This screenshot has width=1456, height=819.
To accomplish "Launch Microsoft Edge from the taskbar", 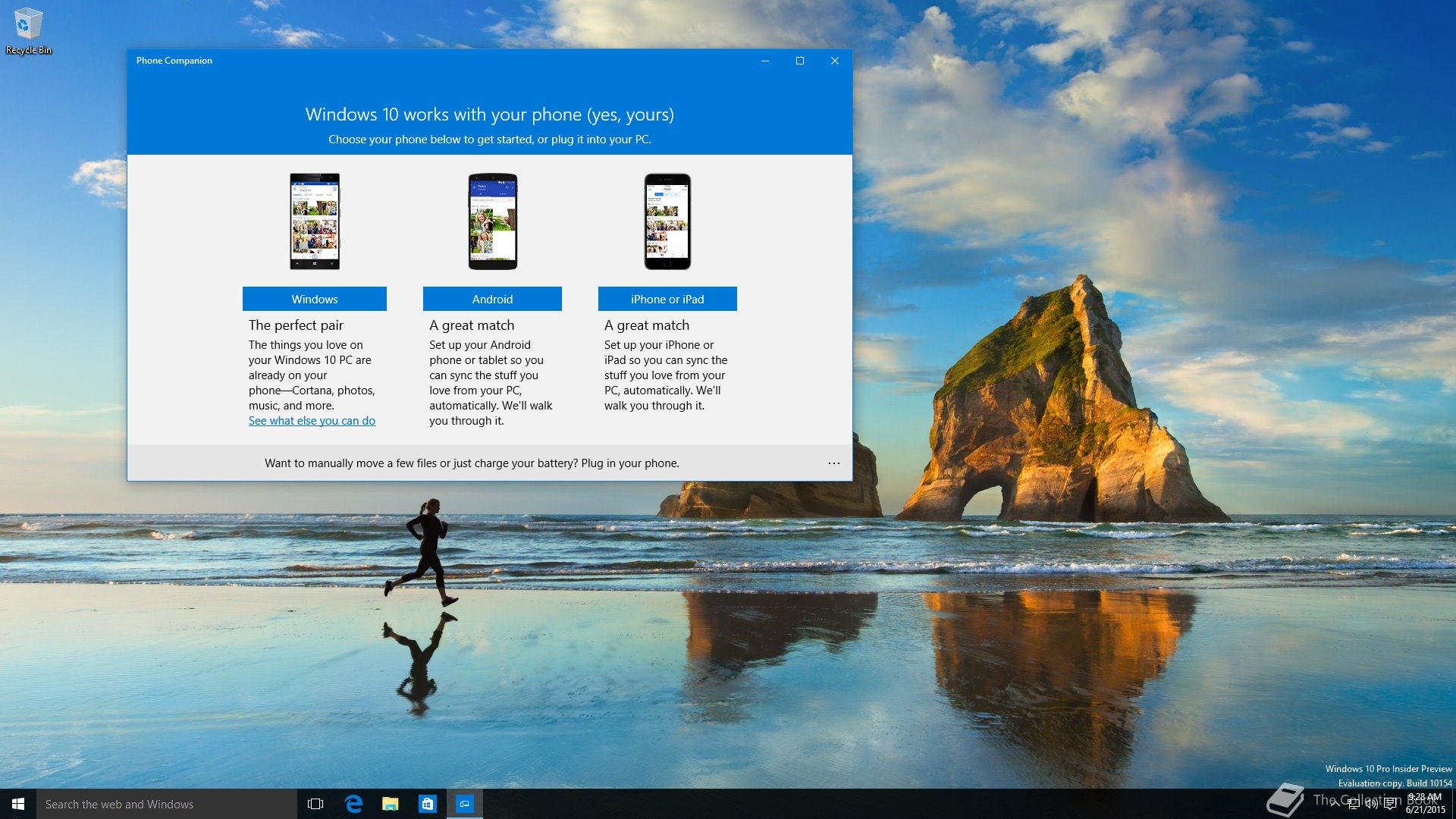I will [x=353, y=804].
